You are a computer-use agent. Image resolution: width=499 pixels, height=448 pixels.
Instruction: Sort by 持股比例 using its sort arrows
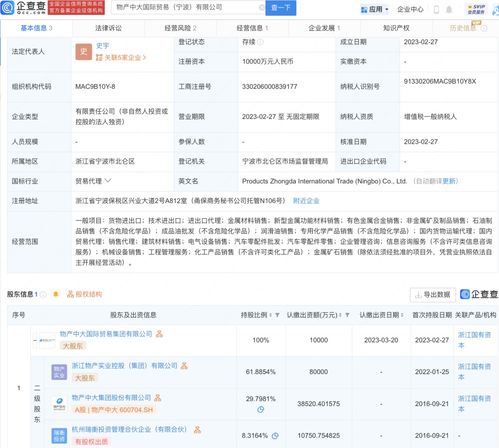270,315
